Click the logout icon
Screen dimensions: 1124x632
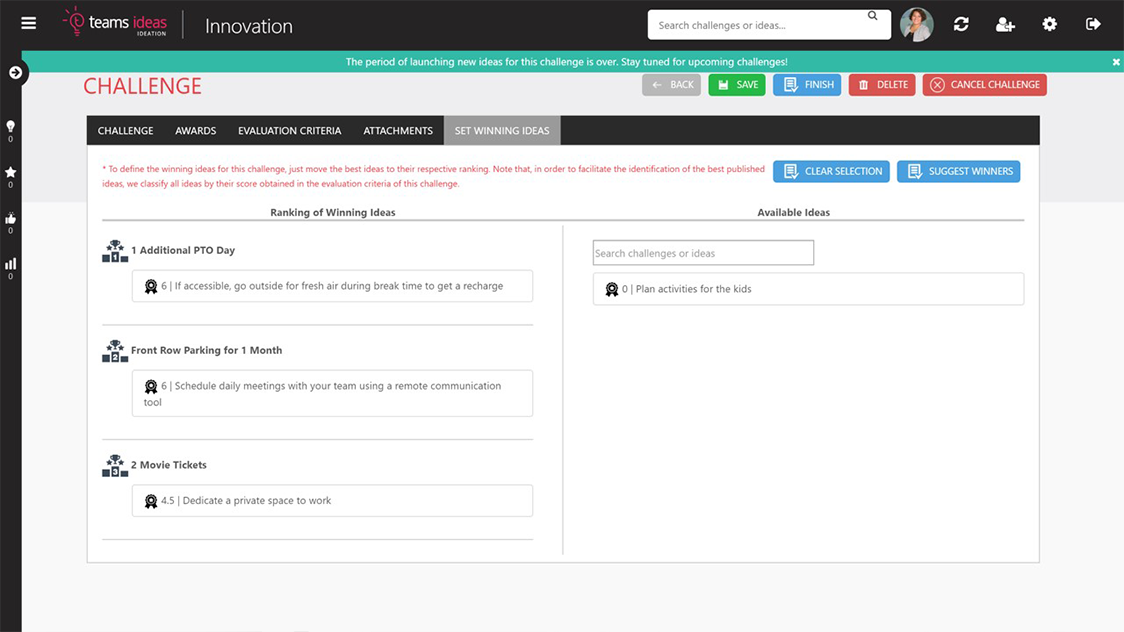click(x=1093, y=24)
